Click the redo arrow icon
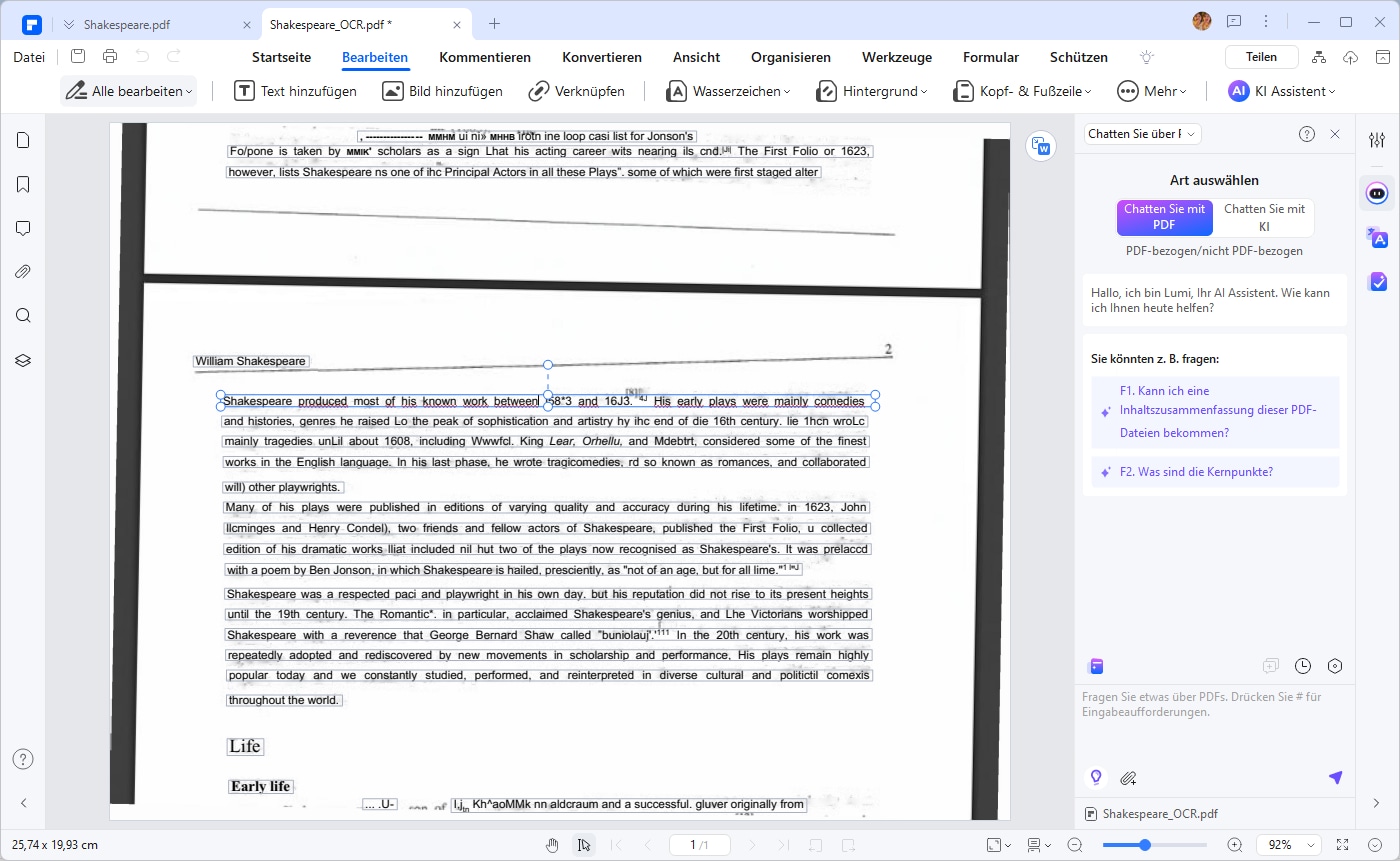 174,57
